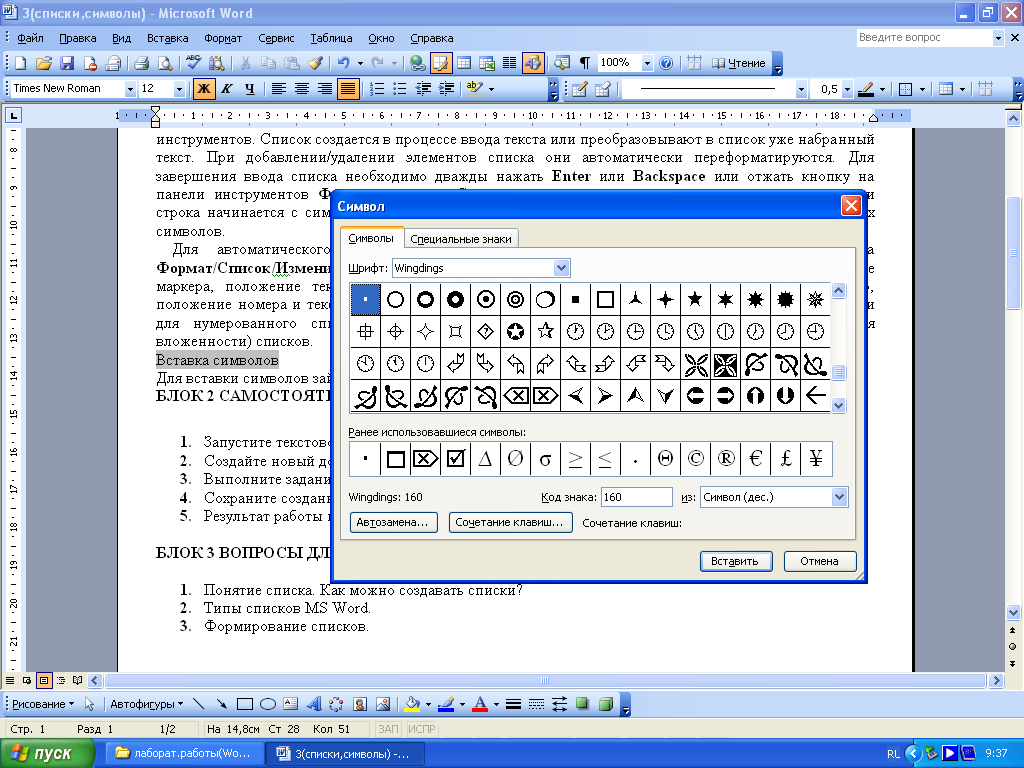Image resolution: width=1024 pixels, height=768 pixels.
Task: Click the Save diskette icon
Action: [67, 63]
